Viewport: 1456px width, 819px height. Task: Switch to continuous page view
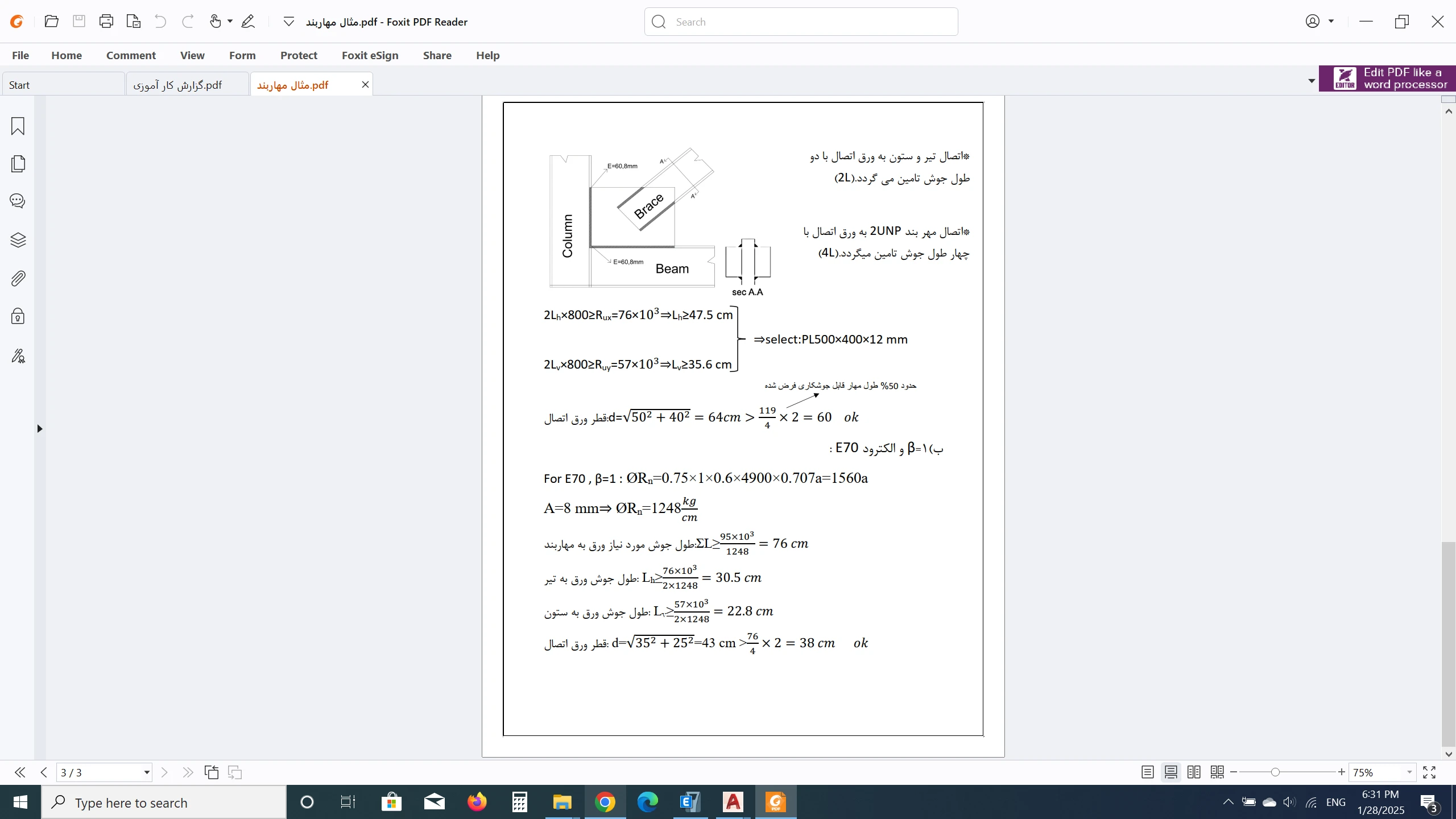1170,772
